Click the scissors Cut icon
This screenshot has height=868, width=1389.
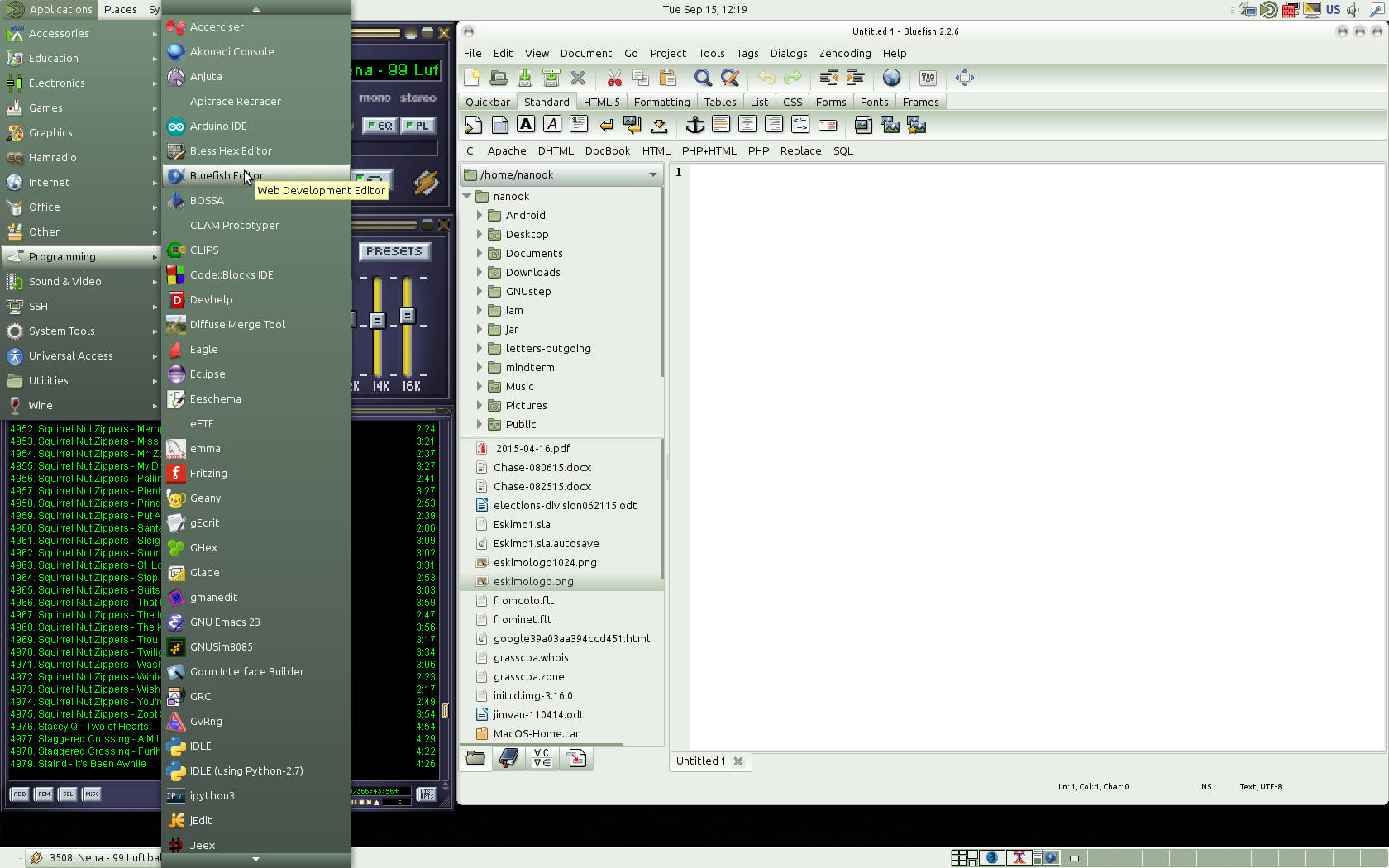point(614,78)
